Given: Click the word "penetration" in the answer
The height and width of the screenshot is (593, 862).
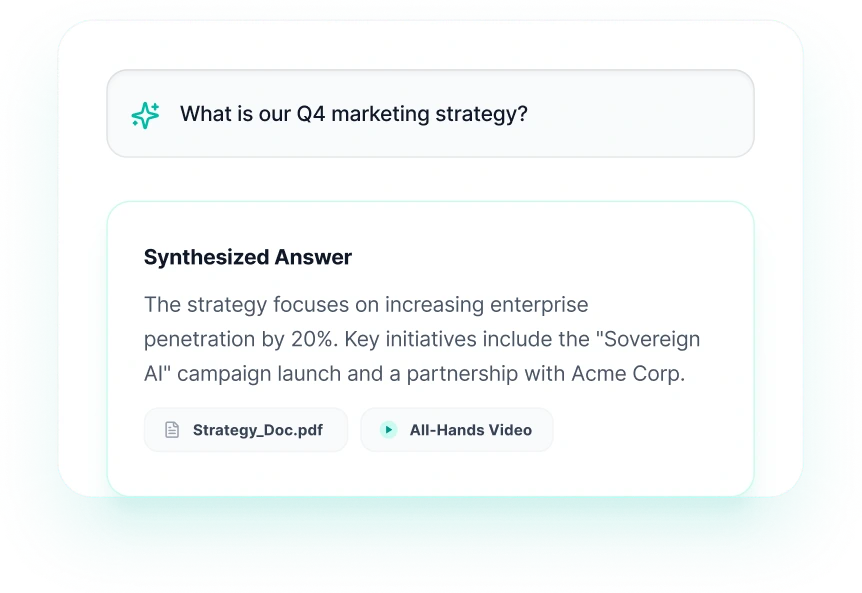Looking at the screenshot, I should click(200, 339).
